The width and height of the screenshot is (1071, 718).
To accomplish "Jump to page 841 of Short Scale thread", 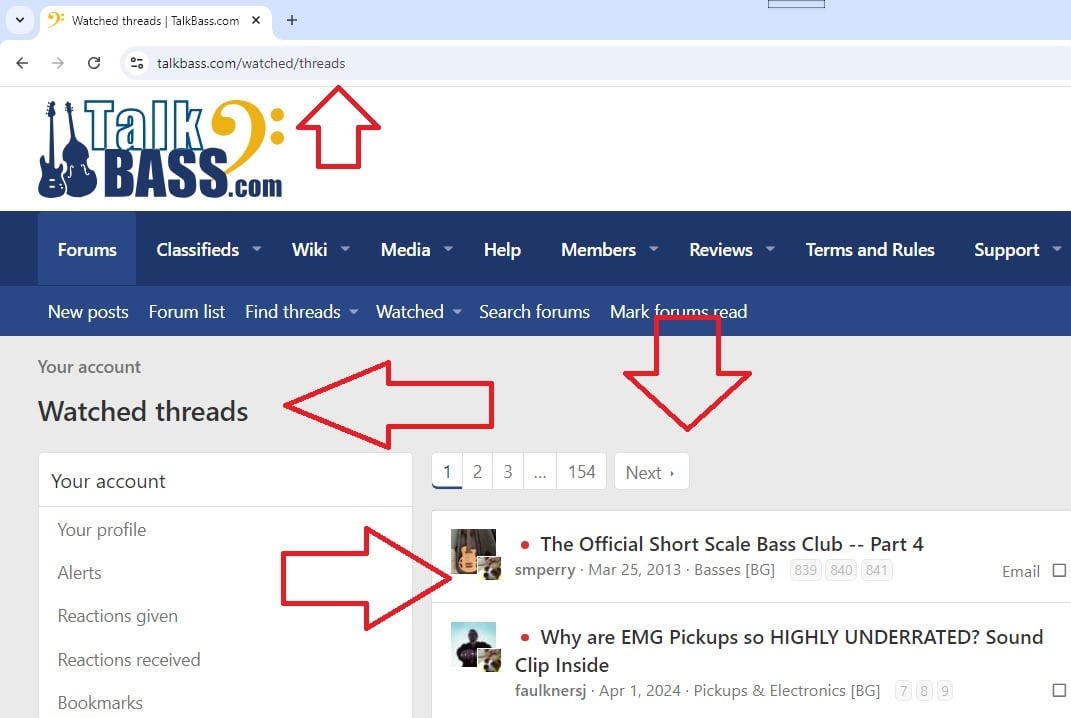I will [x=876, y=570].
